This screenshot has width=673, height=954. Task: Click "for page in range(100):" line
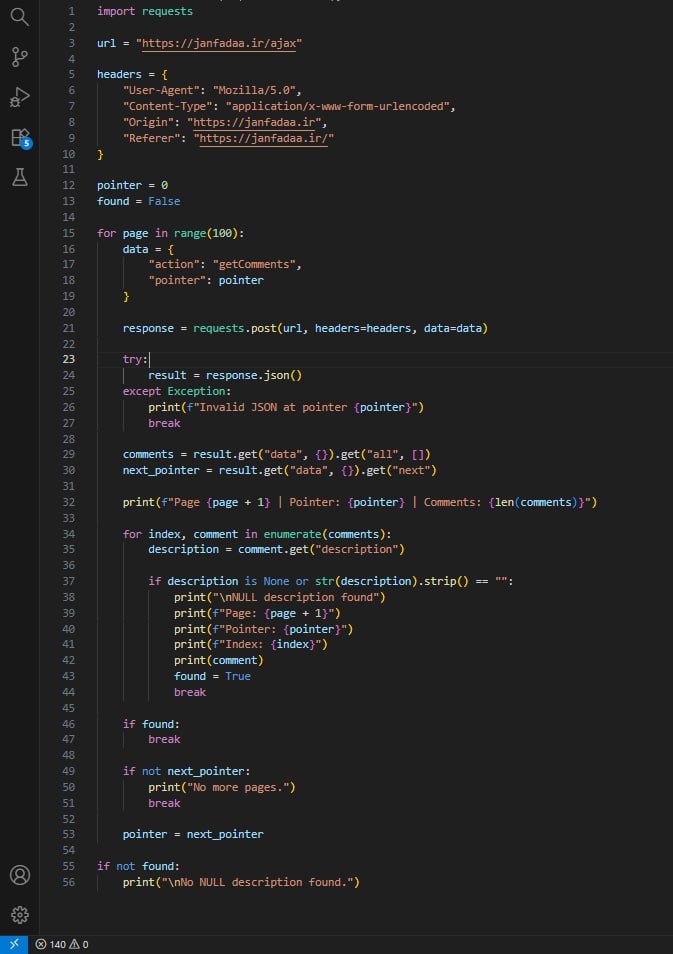pyautogui.click(x=170, y=233)
